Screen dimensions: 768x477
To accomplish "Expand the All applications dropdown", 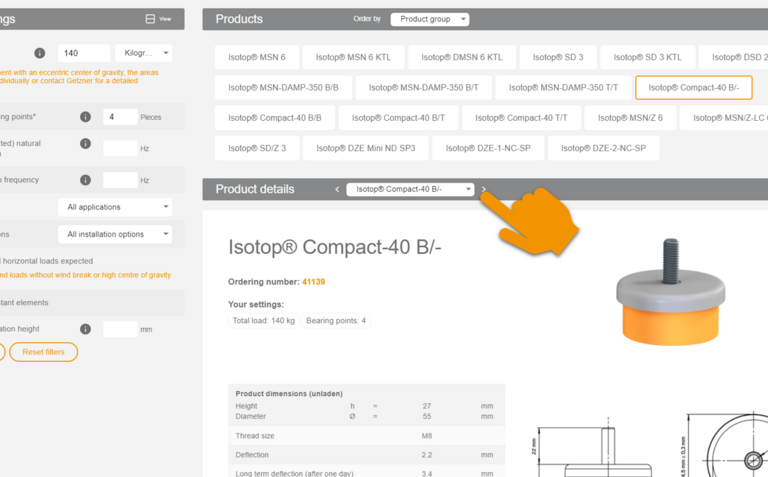I will [114, 207].
